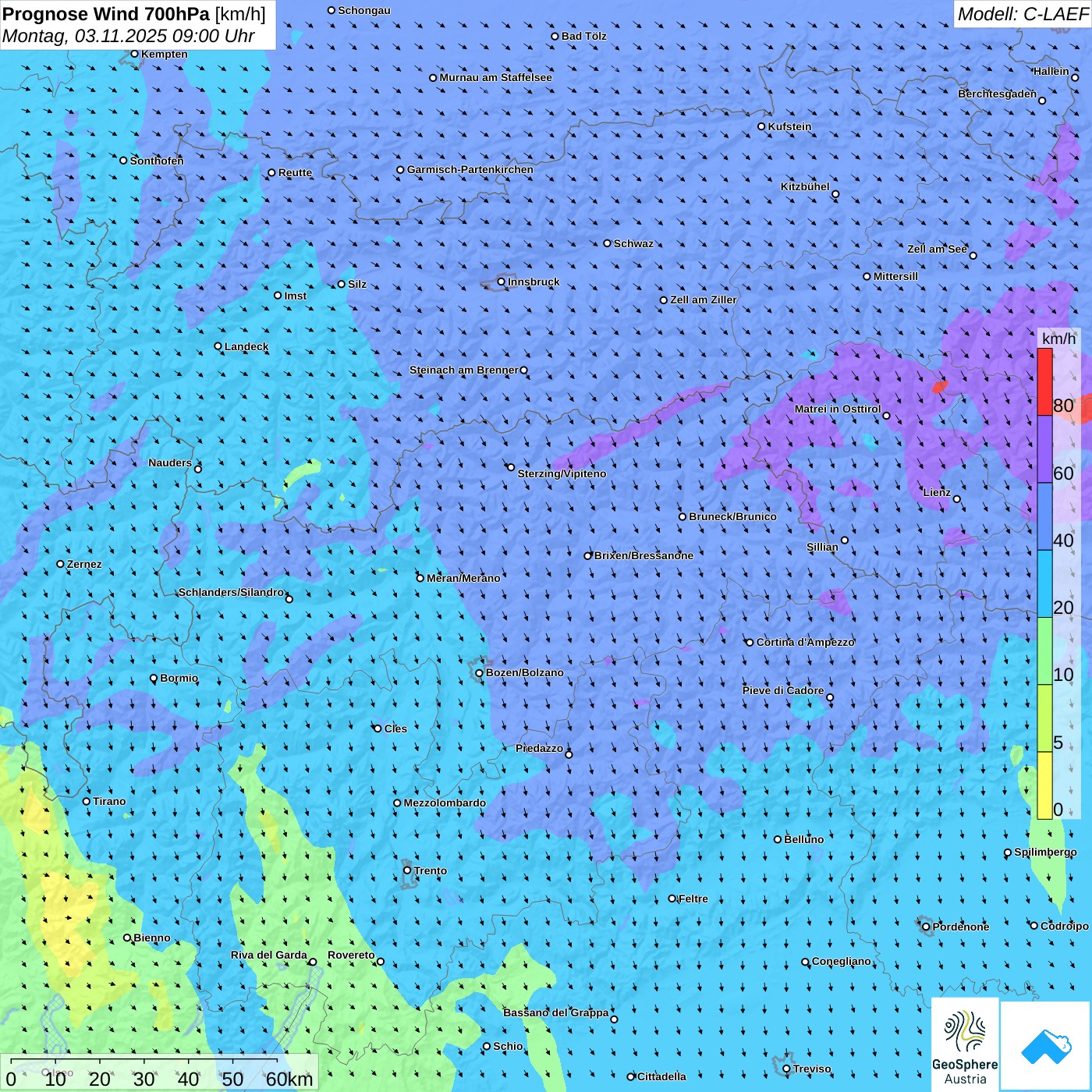Click the 'km/h' legend unit label
This screenshot has width=1092, height=1092.
[1058, 338]
